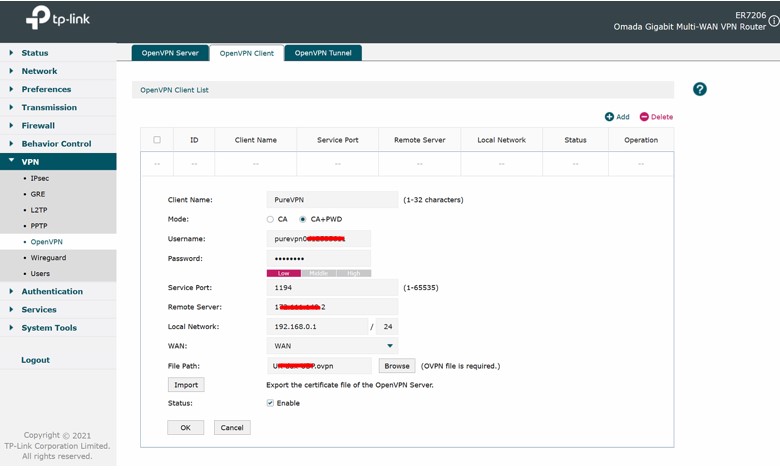Click the Remote Server column header
Screen dimensions: 780x470
tap(420, 140)
